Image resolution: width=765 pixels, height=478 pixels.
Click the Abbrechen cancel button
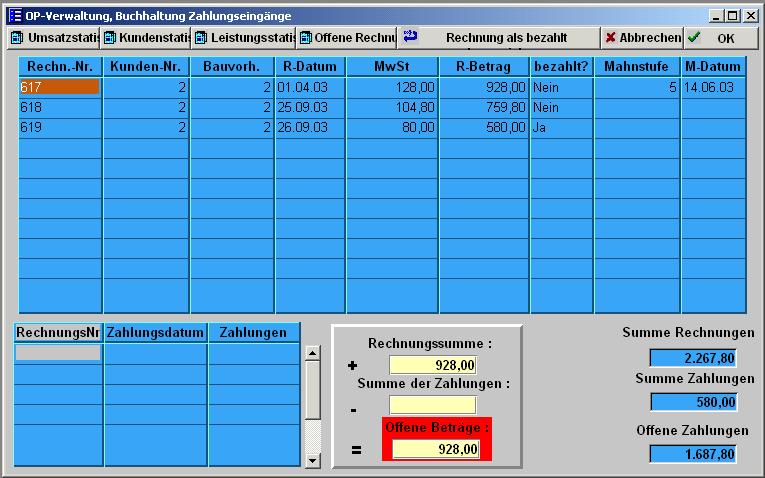pos(642,38)
